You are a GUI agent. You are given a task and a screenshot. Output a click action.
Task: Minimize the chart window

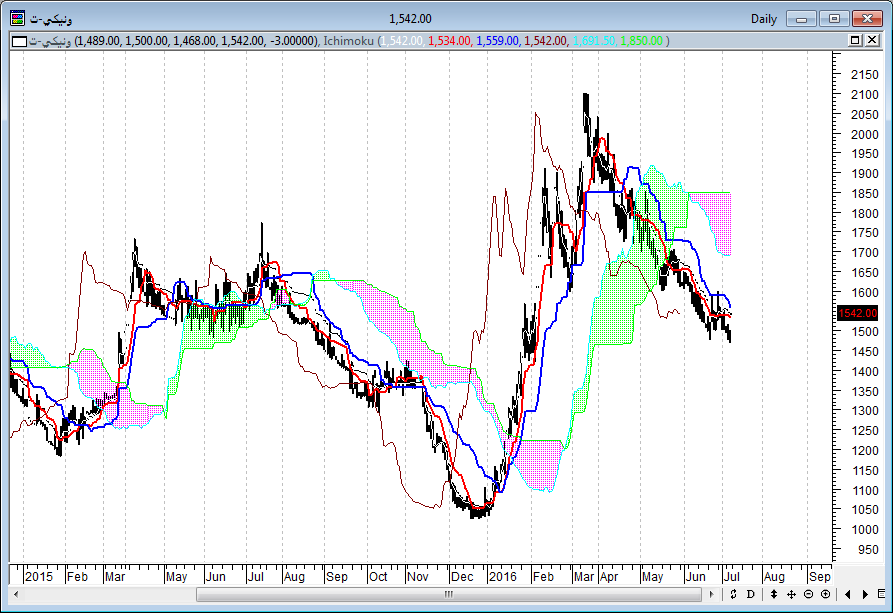pyautogui.click(x=801, y=19)
